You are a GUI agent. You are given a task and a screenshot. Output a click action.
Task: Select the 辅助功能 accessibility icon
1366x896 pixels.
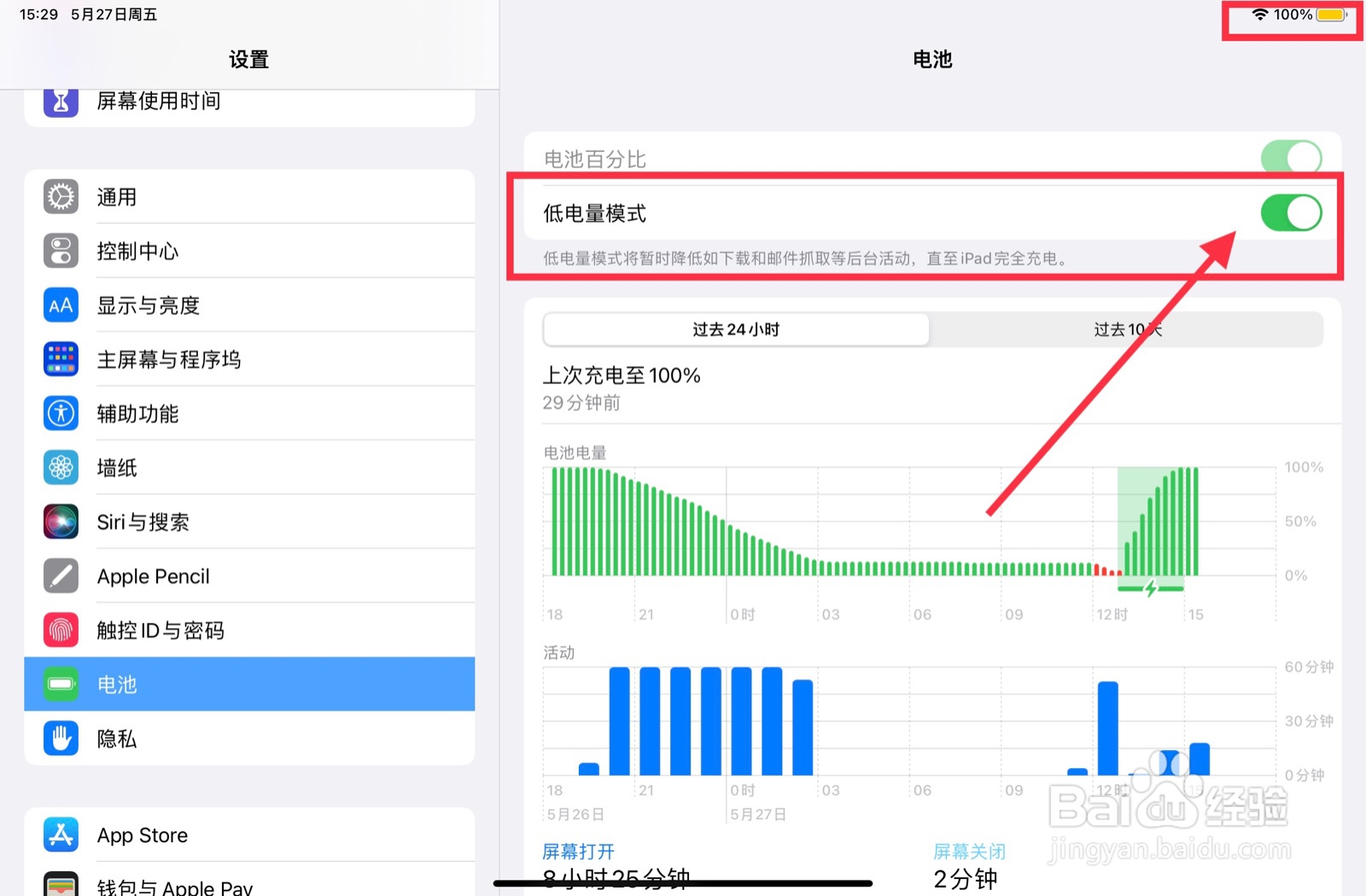click(60, 413)
